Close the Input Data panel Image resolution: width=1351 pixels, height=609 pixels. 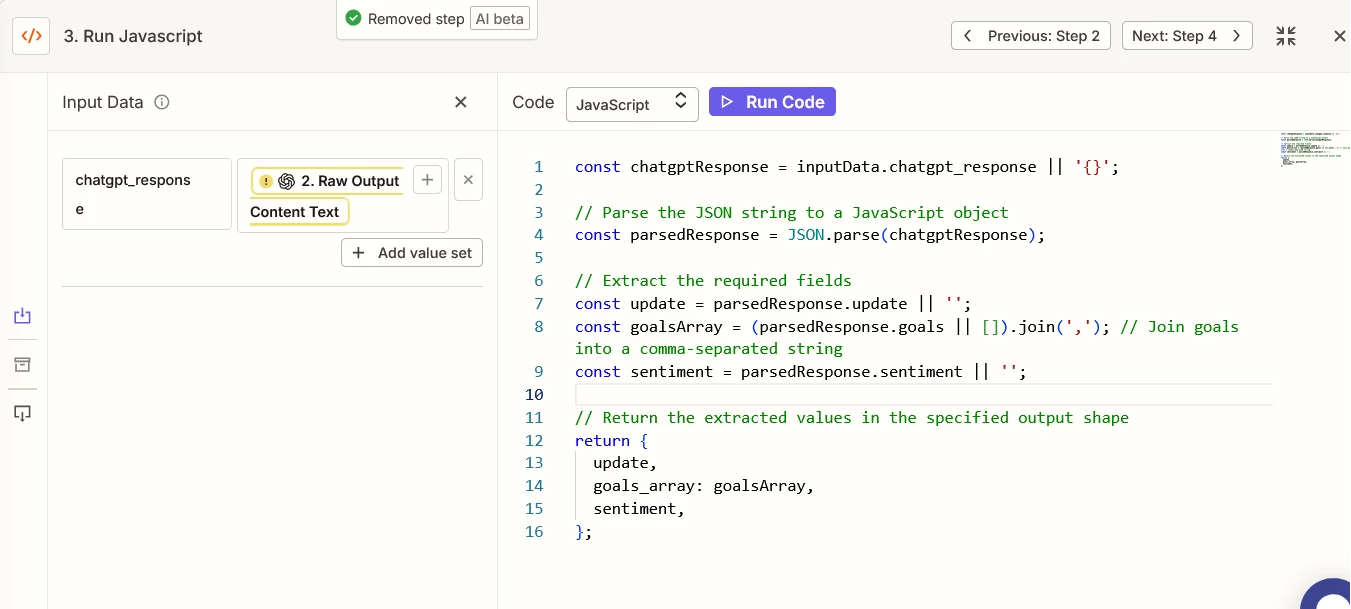click(461, 102)
